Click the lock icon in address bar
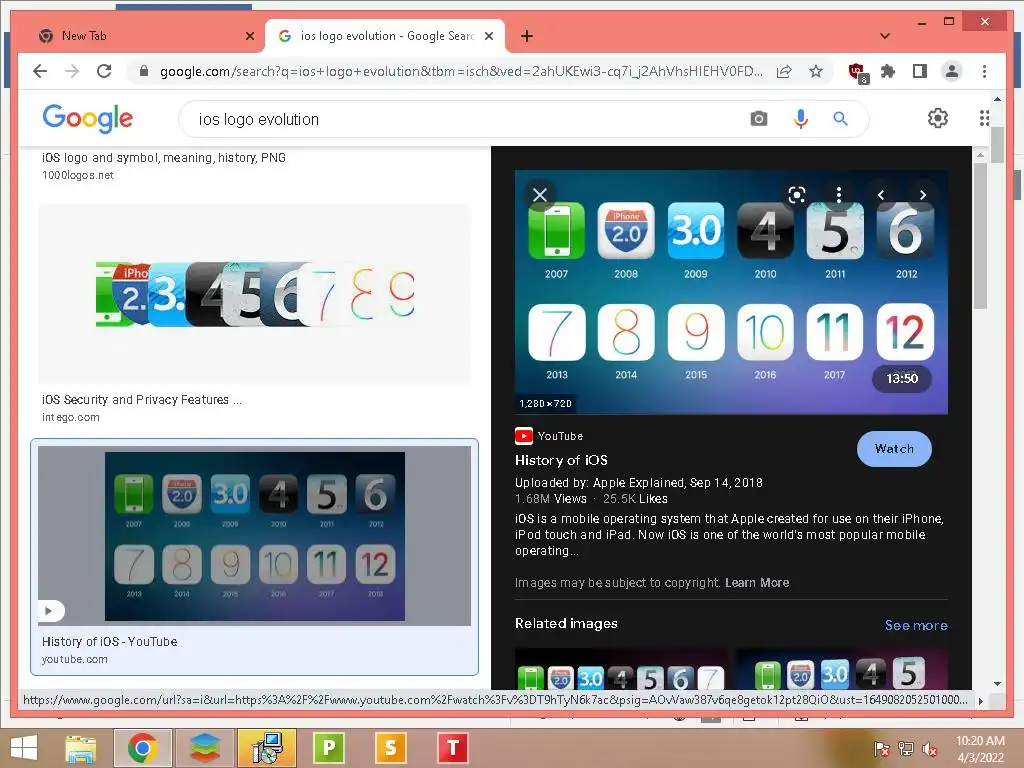Viewport: 1024px width, 768px height. tap(144, 71)
